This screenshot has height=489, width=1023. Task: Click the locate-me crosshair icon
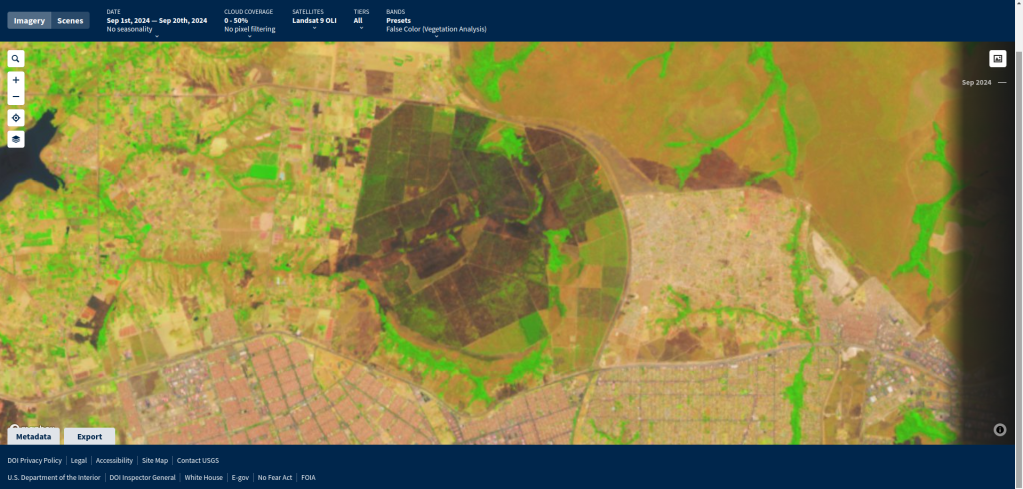point(15,118)
